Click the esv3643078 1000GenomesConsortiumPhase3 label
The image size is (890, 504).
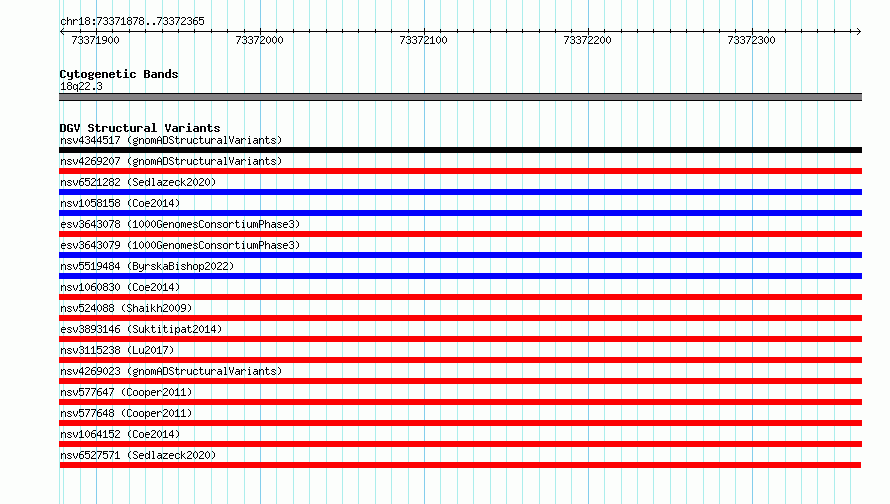click(180, 224)
